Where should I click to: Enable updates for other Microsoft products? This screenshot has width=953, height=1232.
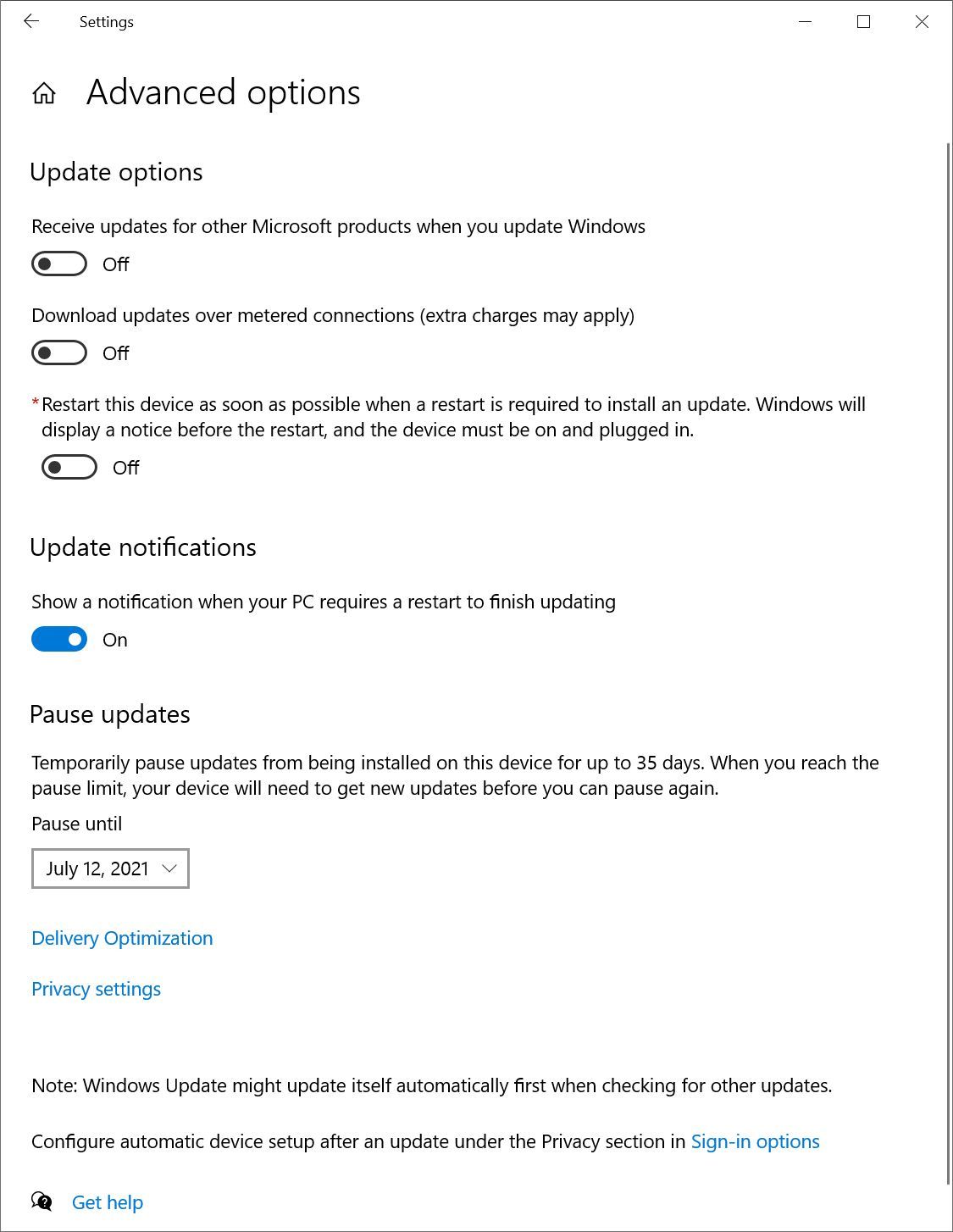click(x=58, y=264)
